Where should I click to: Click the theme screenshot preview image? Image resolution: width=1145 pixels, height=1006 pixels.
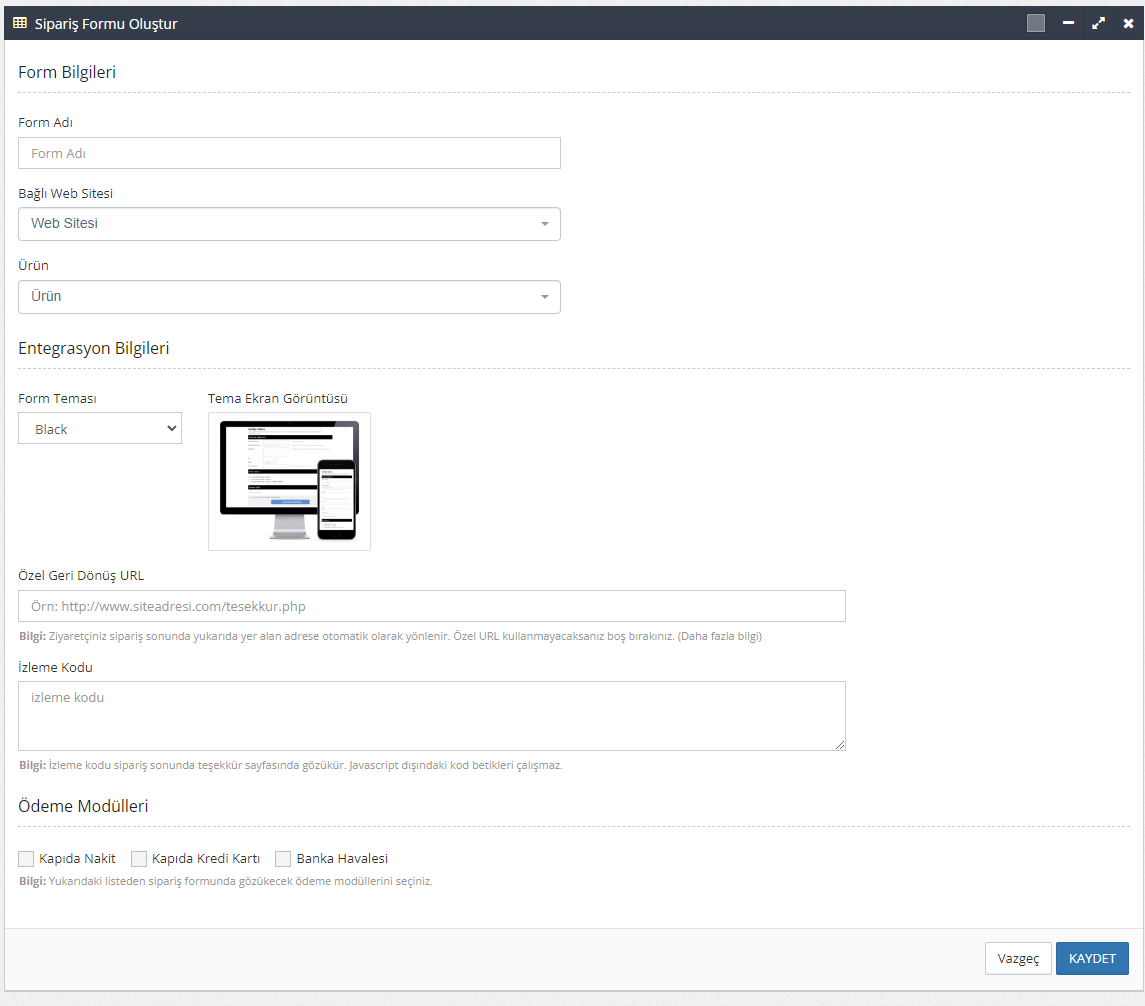pyautogui.click(x=289, y=481)
